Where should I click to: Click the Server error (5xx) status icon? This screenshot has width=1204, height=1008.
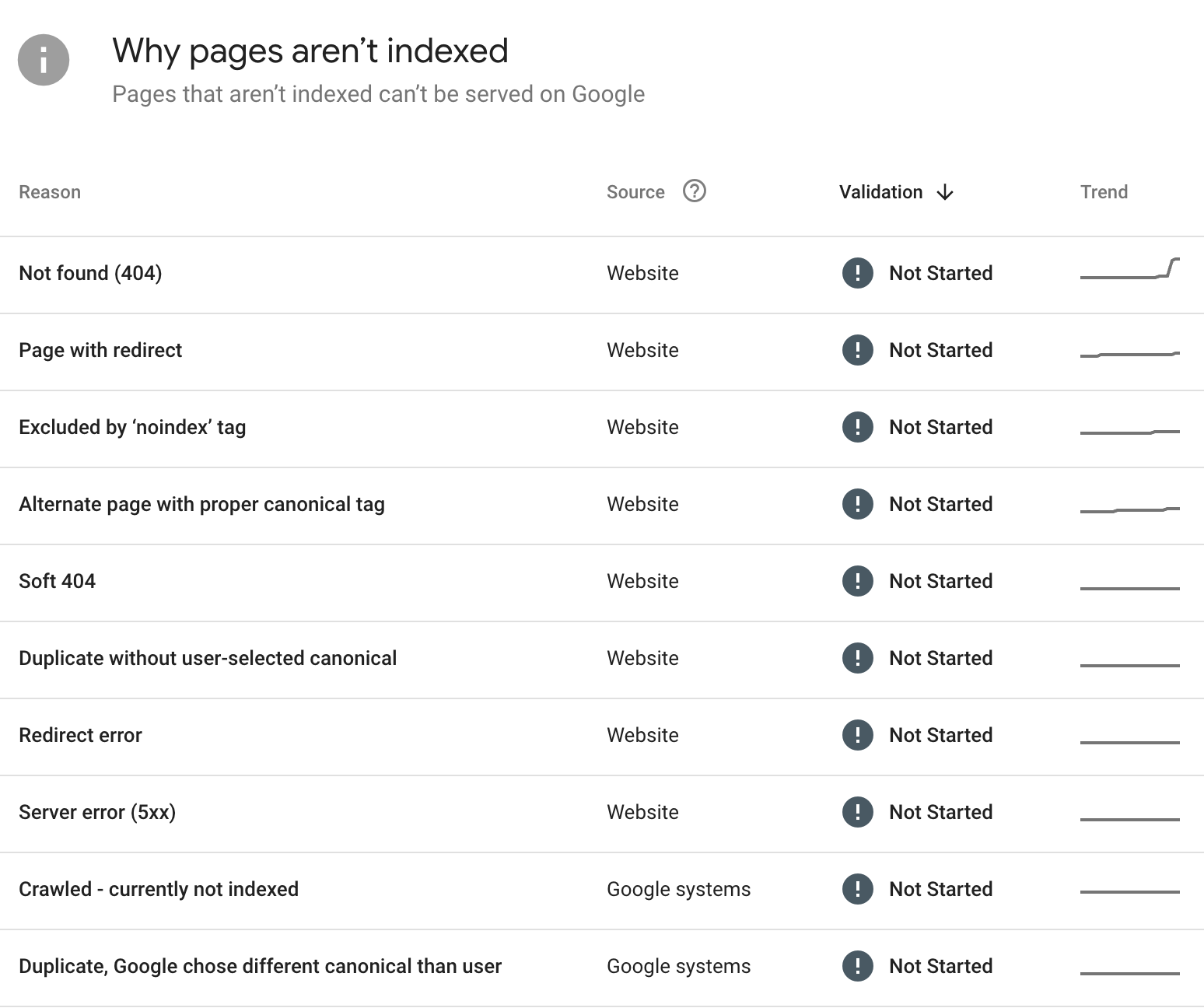857,812
